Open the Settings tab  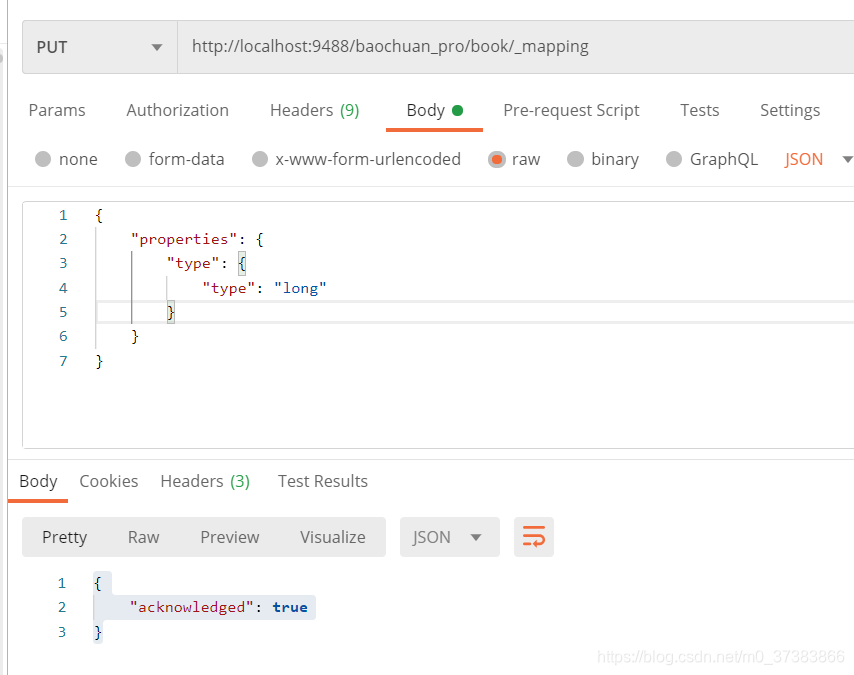pos(790,110)
